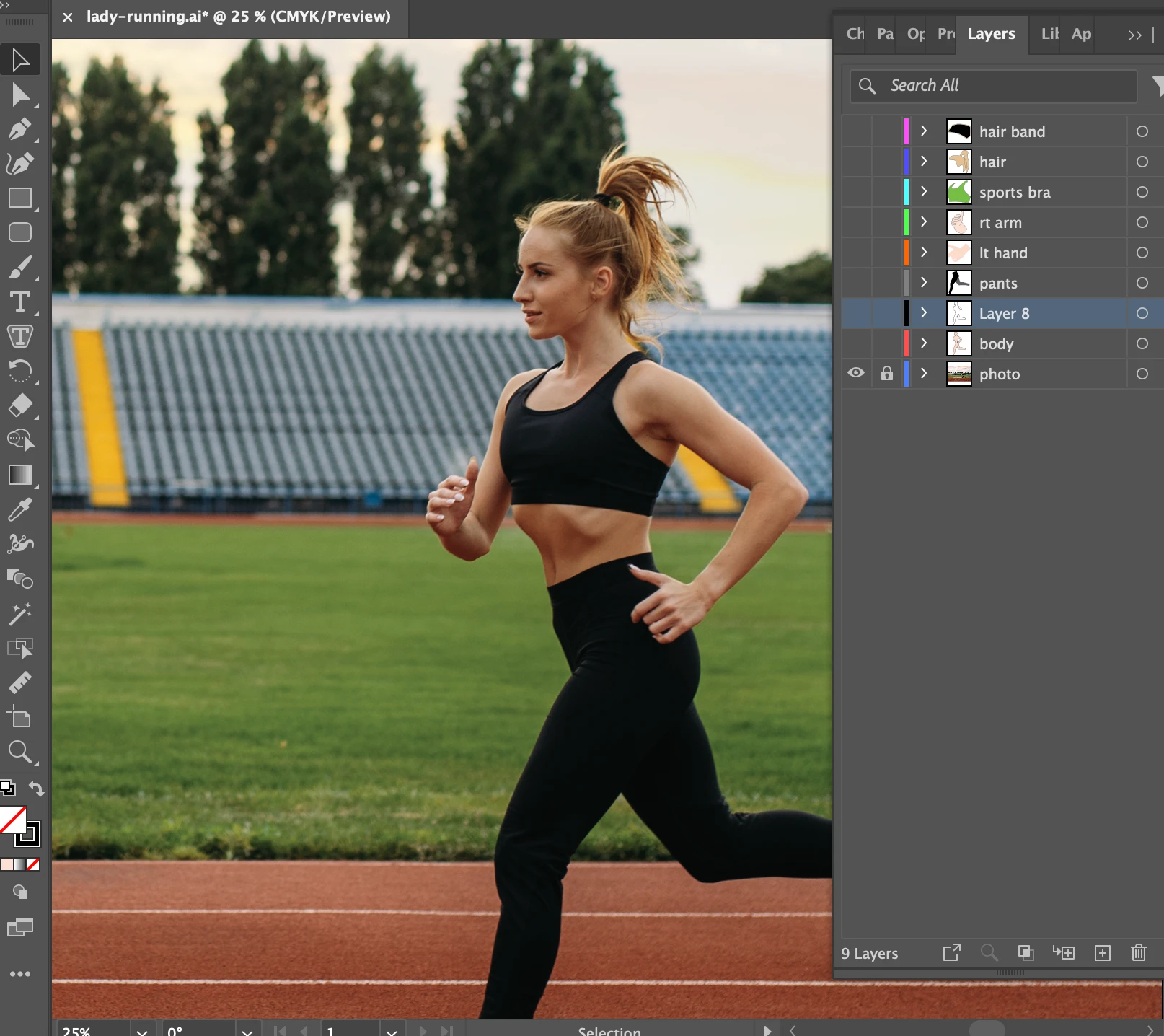The image size is (1164, 1036).
Task: Unlock the photo layer
Action: [887, 373]
